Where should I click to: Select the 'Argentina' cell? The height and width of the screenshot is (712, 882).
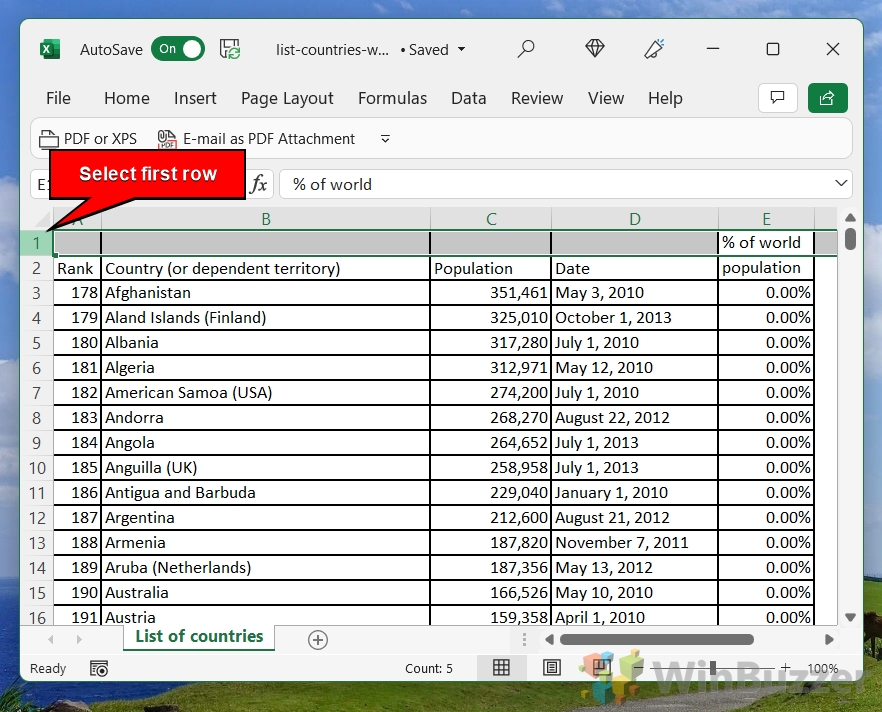coord(266,518)
